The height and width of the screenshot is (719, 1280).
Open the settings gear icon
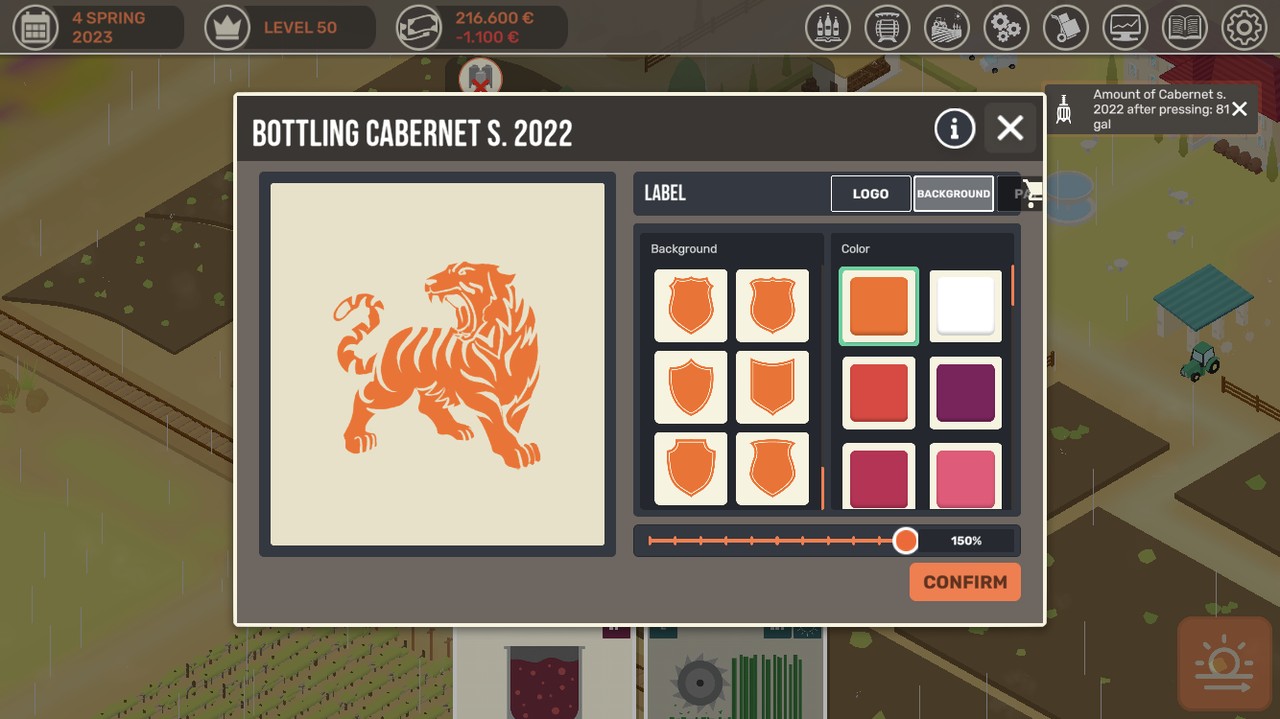[x=1244, y=28]
